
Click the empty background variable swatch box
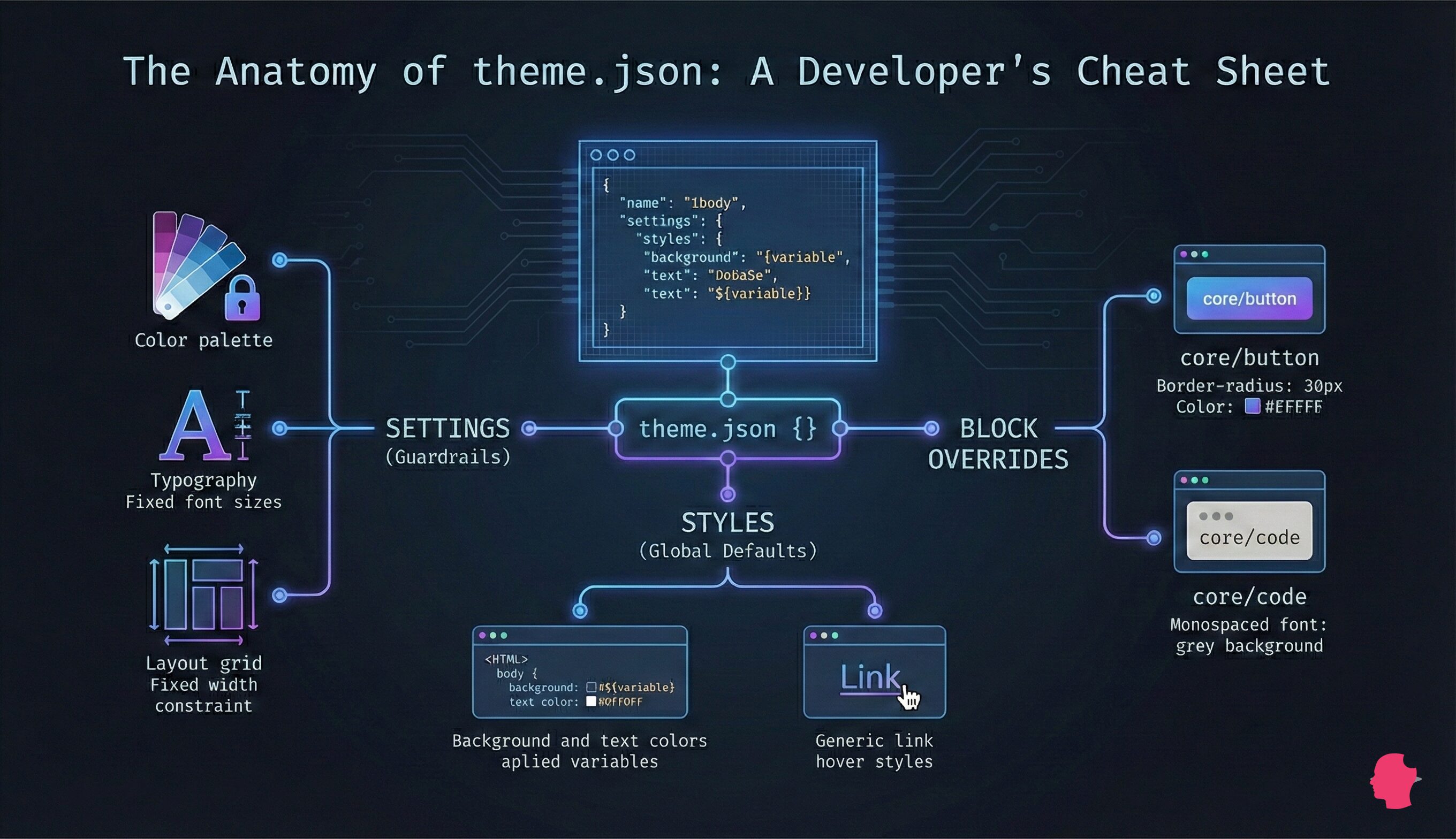click(591, 687)
